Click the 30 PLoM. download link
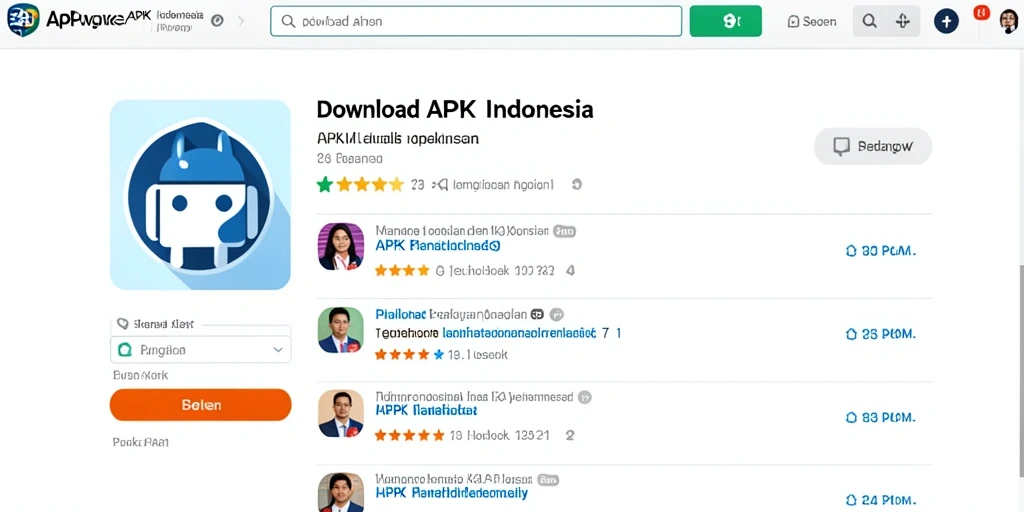The height and width of the screenshot is (512, 1024). pyautogui.click(x=881, y=251)
